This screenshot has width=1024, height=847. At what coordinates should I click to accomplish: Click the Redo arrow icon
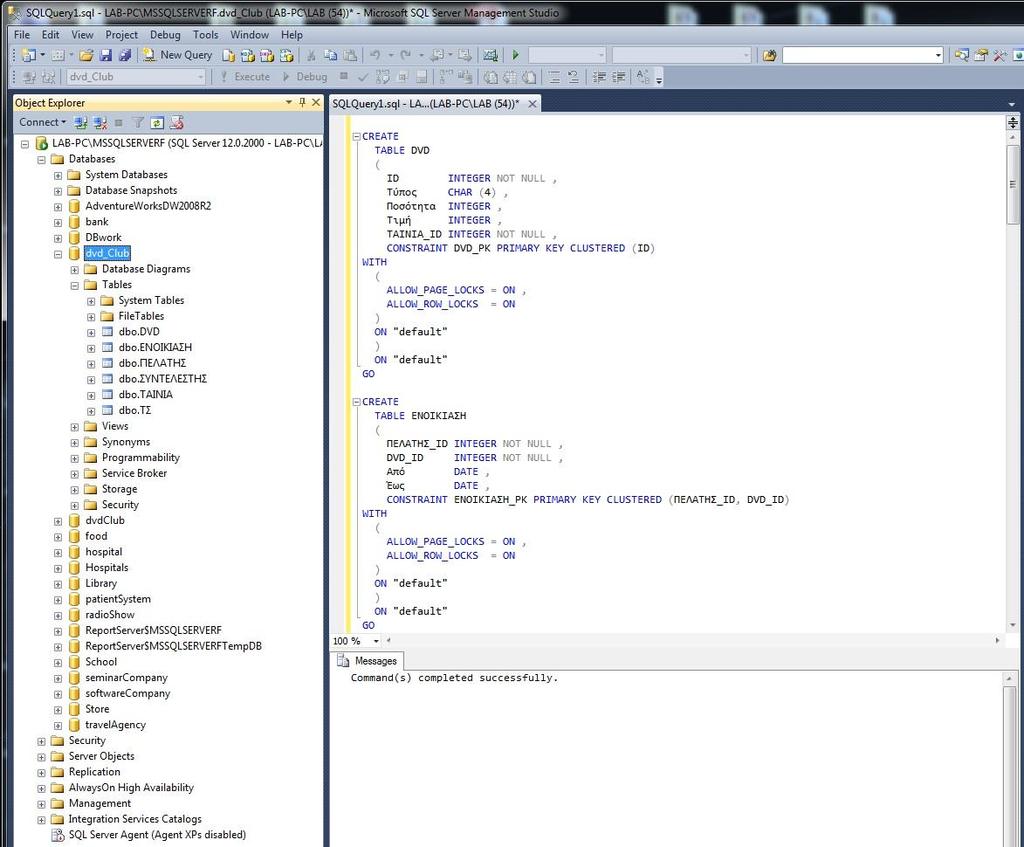click(x=406, y=56)
